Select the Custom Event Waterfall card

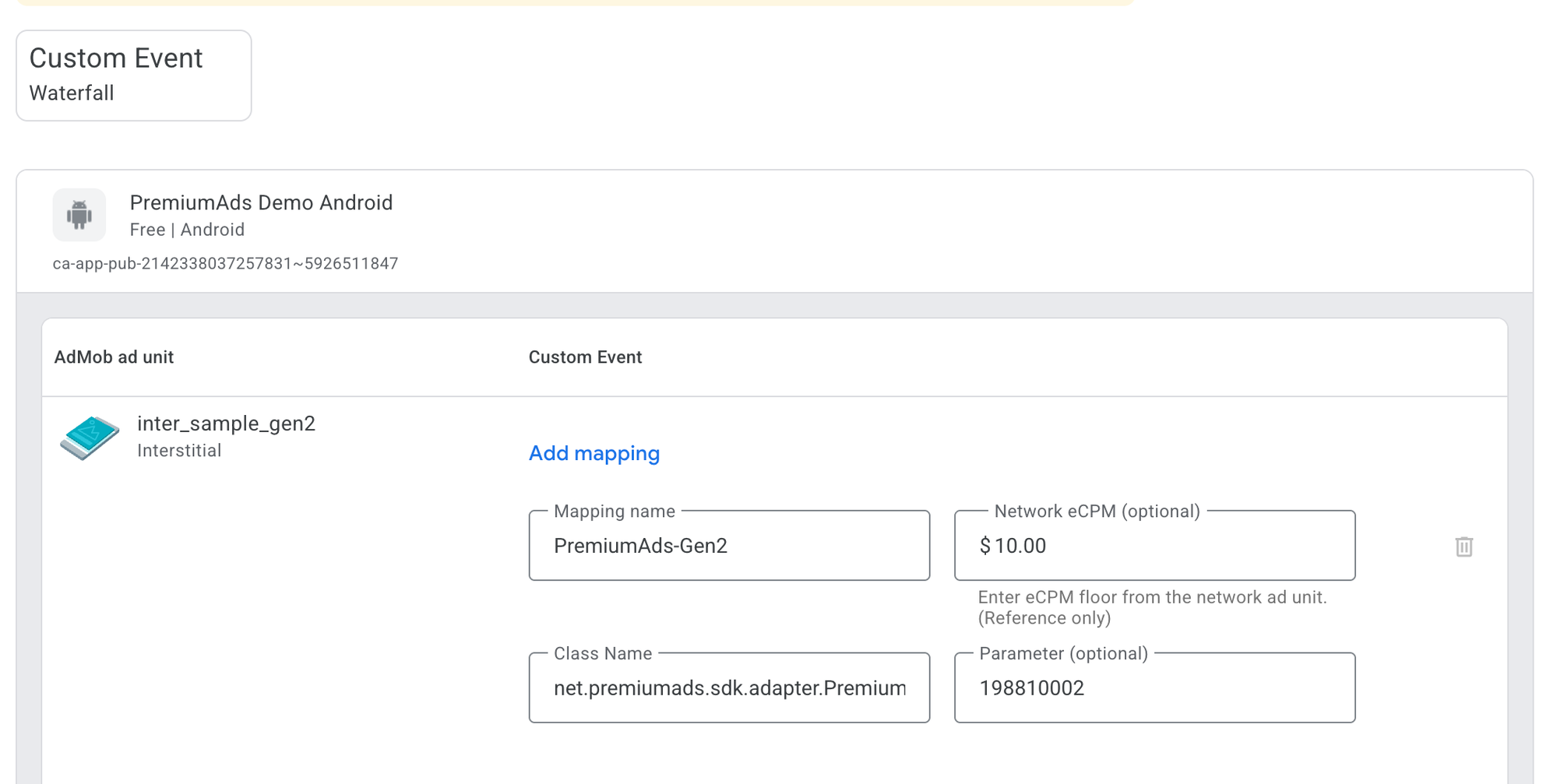[134, 76]
